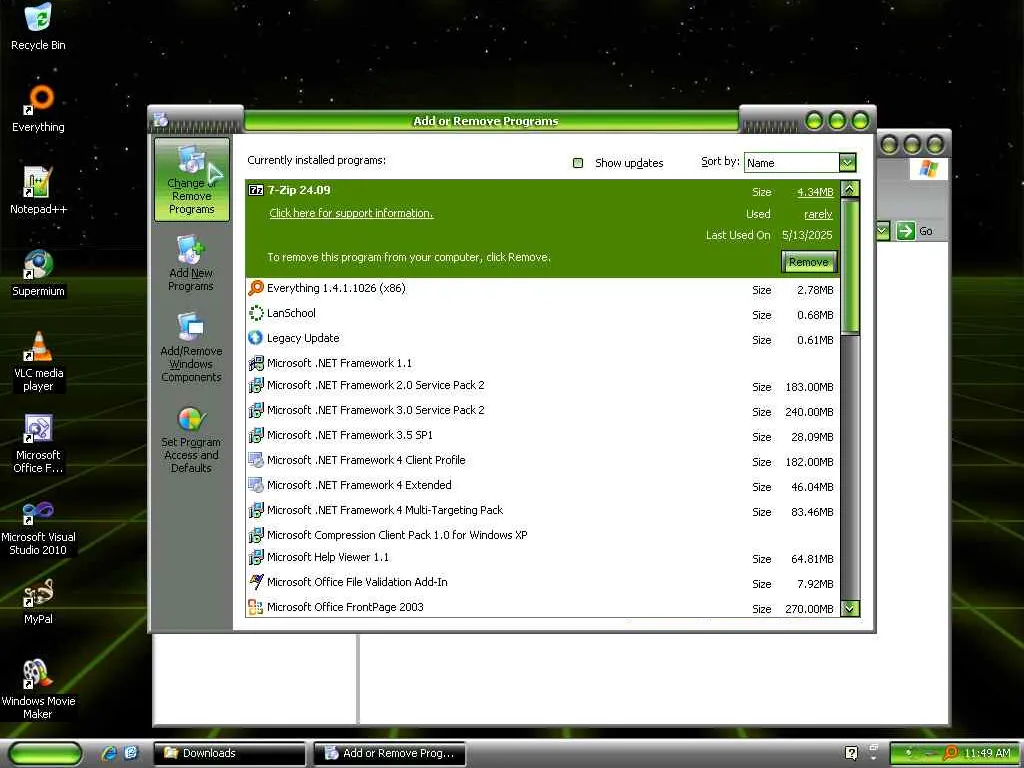This screenshot has height=768, width=1024.
Task: Open Add/Remove Windows Components
Action: [x=191, y=347]
